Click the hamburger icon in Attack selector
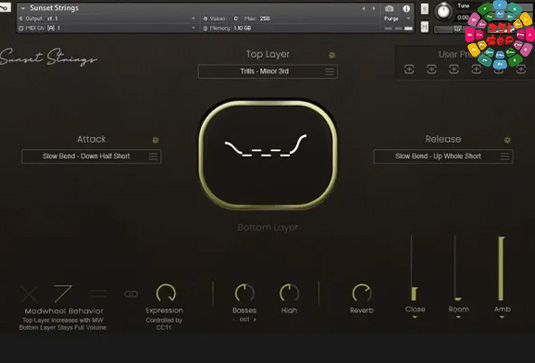 [x=153, y=156]
